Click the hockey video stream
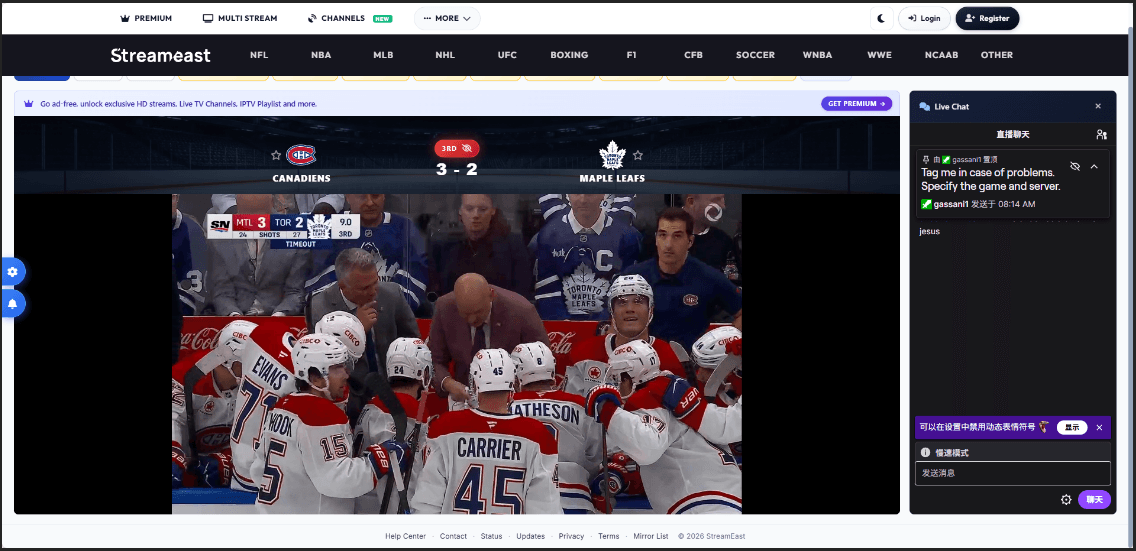This screenshot has height=551, width=1136. pos(456,354)
